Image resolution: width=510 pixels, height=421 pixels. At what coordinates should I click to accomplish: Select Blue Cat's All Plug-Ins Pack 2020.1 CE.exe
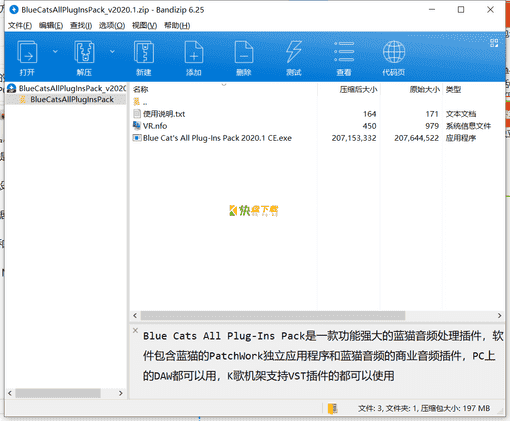tap(217, 138)
